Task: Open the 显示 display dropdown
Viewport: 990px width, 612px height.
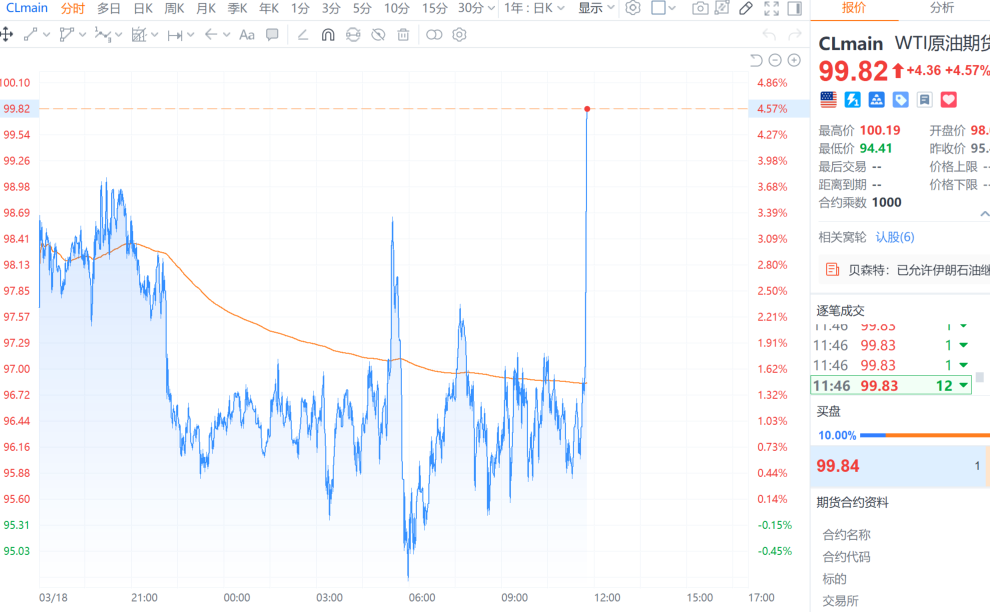Action: [x=596, y=8]
